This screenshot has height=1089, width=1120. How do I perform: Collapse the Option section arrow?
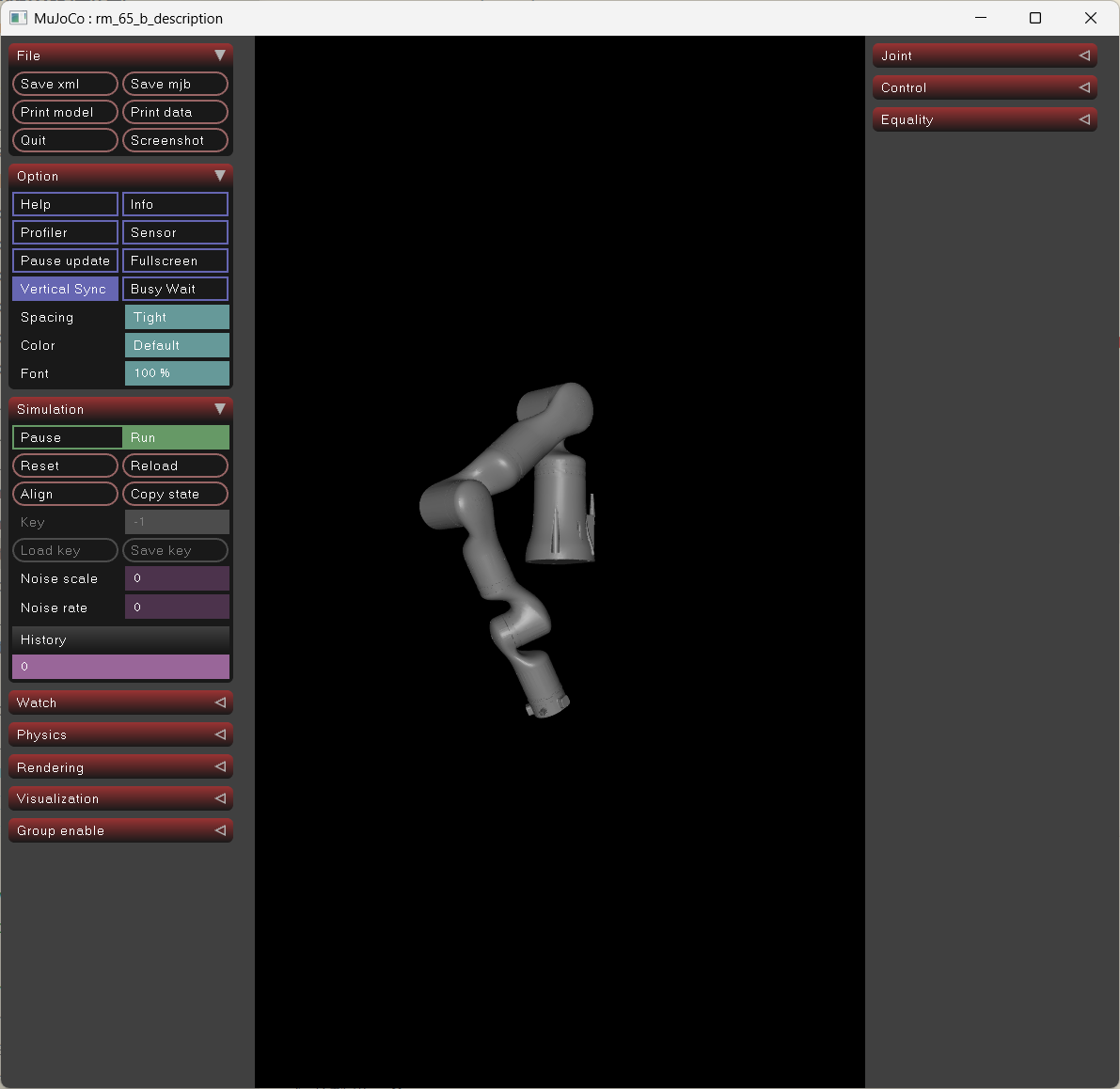tap(220, 176)
